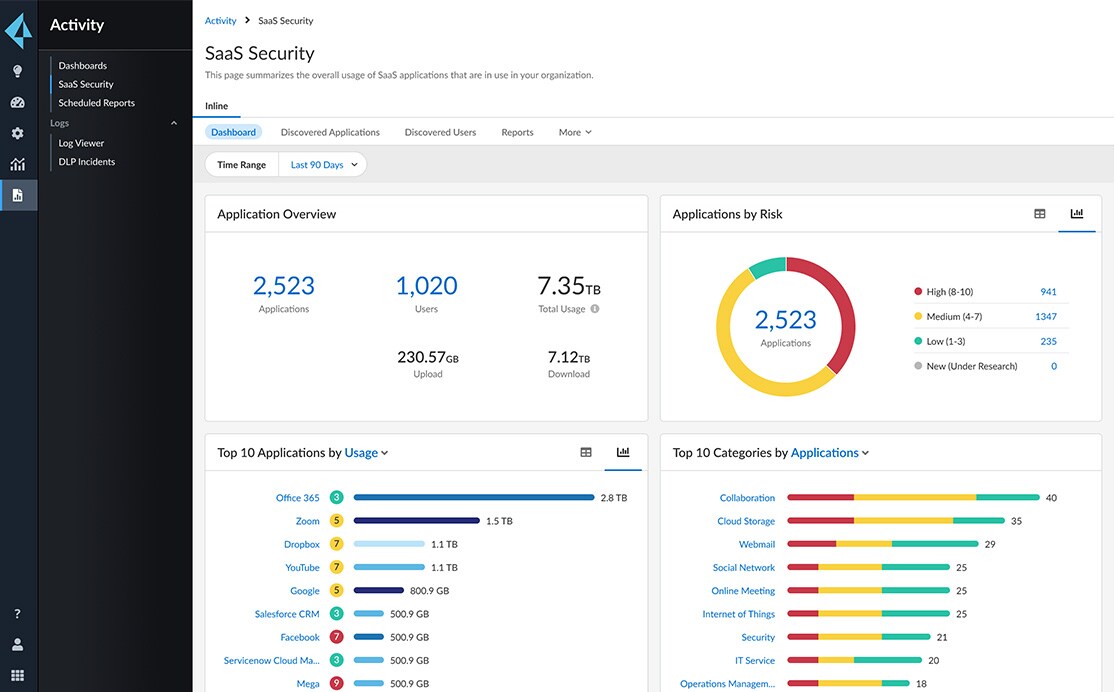Open the settings gear icon in the sidebar

[16, 132]
